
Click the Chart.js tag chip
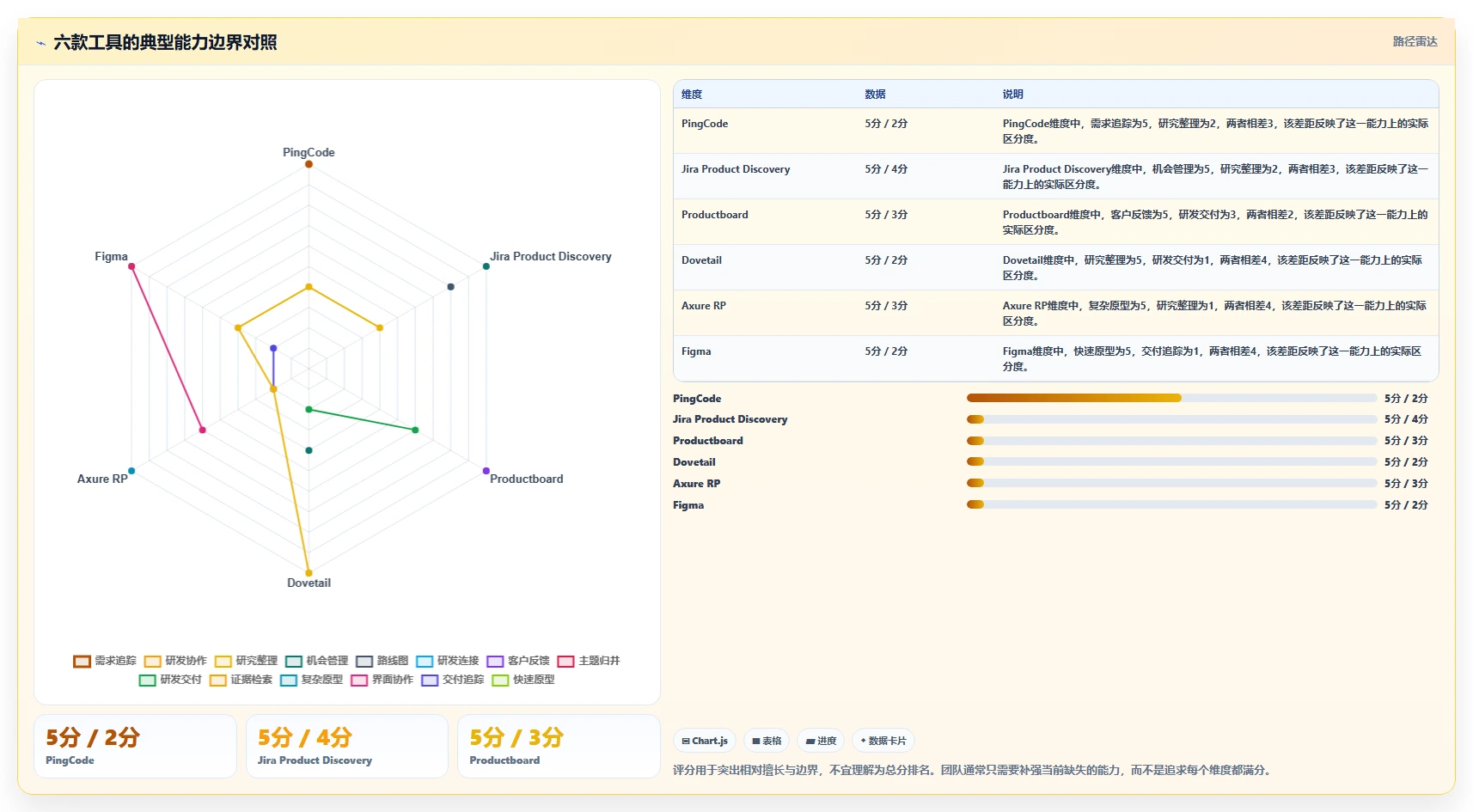tap(705, 741)
